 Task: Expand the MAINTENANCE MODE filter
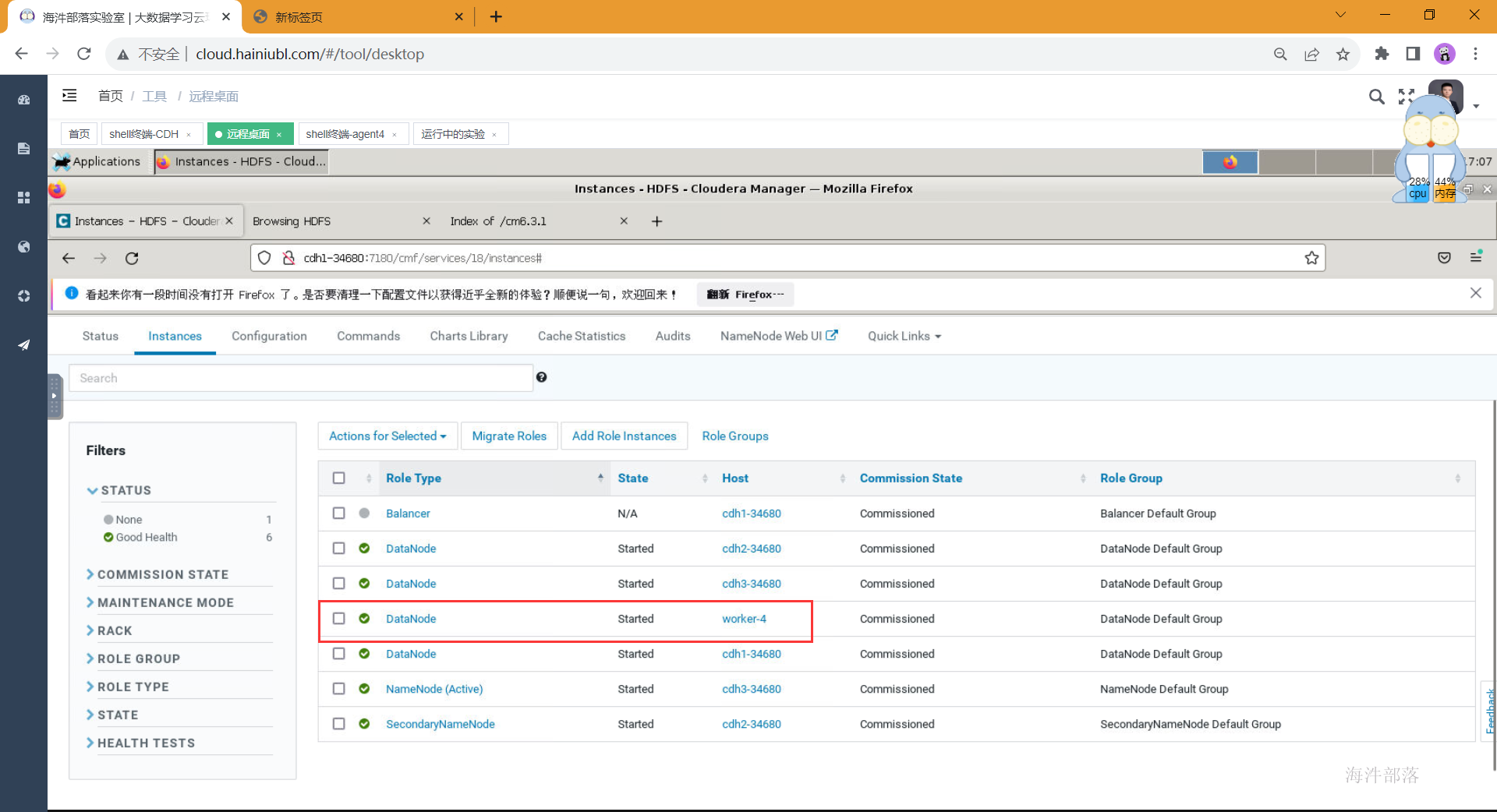[161, 602]
